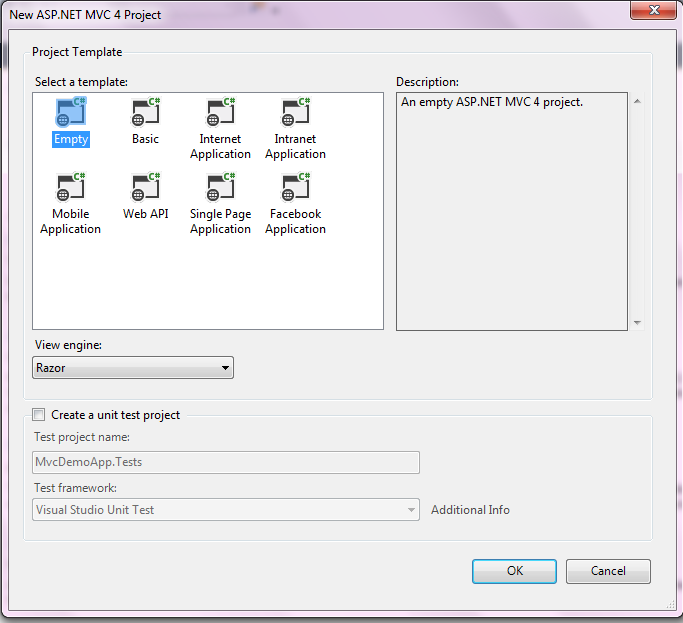683x623 pixels.
Task: Click the Test project name field
Action: point(226,462)
